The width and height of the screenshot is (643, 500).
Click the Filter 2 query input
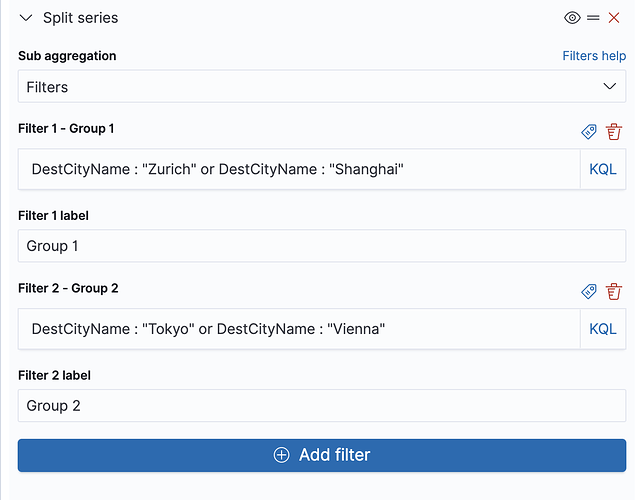tap(298, 329)
